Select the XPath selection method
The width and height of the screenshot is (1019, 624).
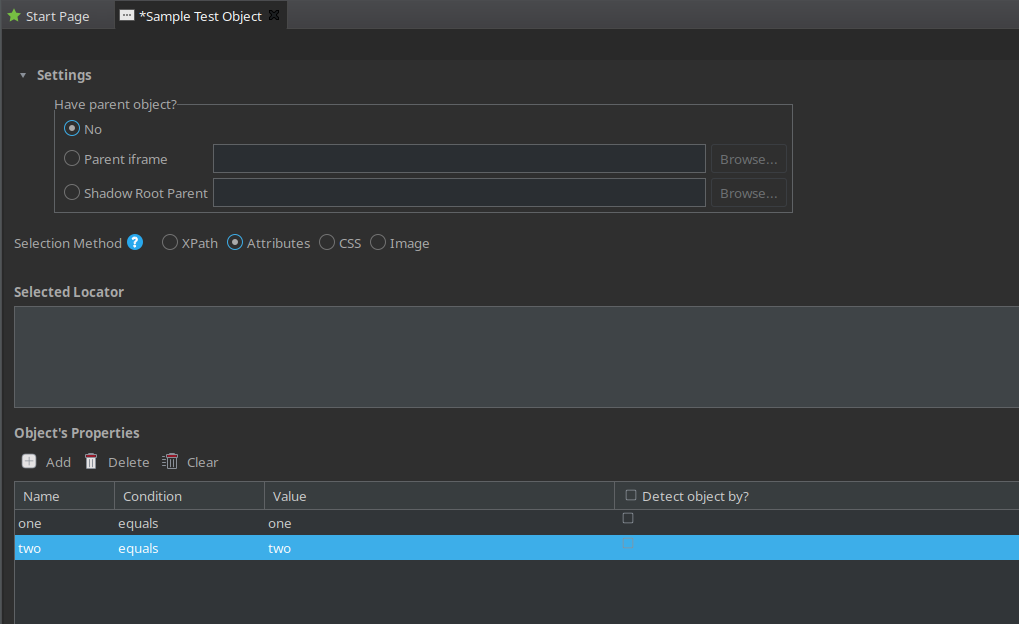coord(170,242)
